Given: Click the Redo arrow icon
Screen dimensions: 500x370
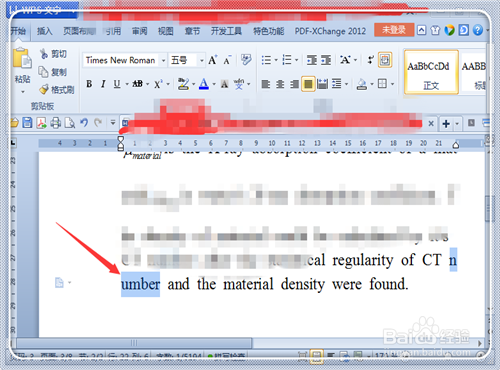Looking at the screenshot, I should tap(98, 123).
